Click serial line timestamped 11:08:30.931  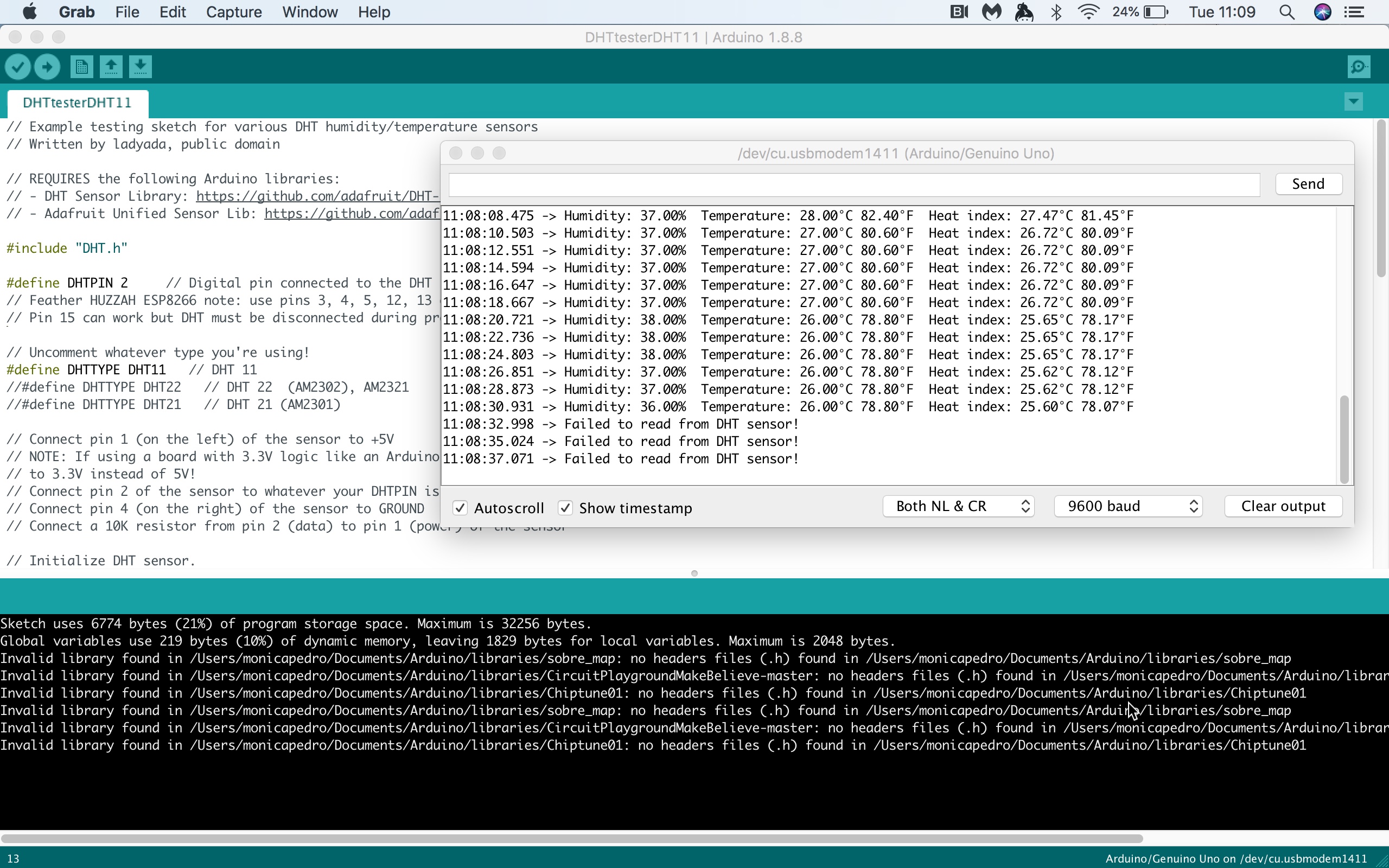tap(788, 406)
